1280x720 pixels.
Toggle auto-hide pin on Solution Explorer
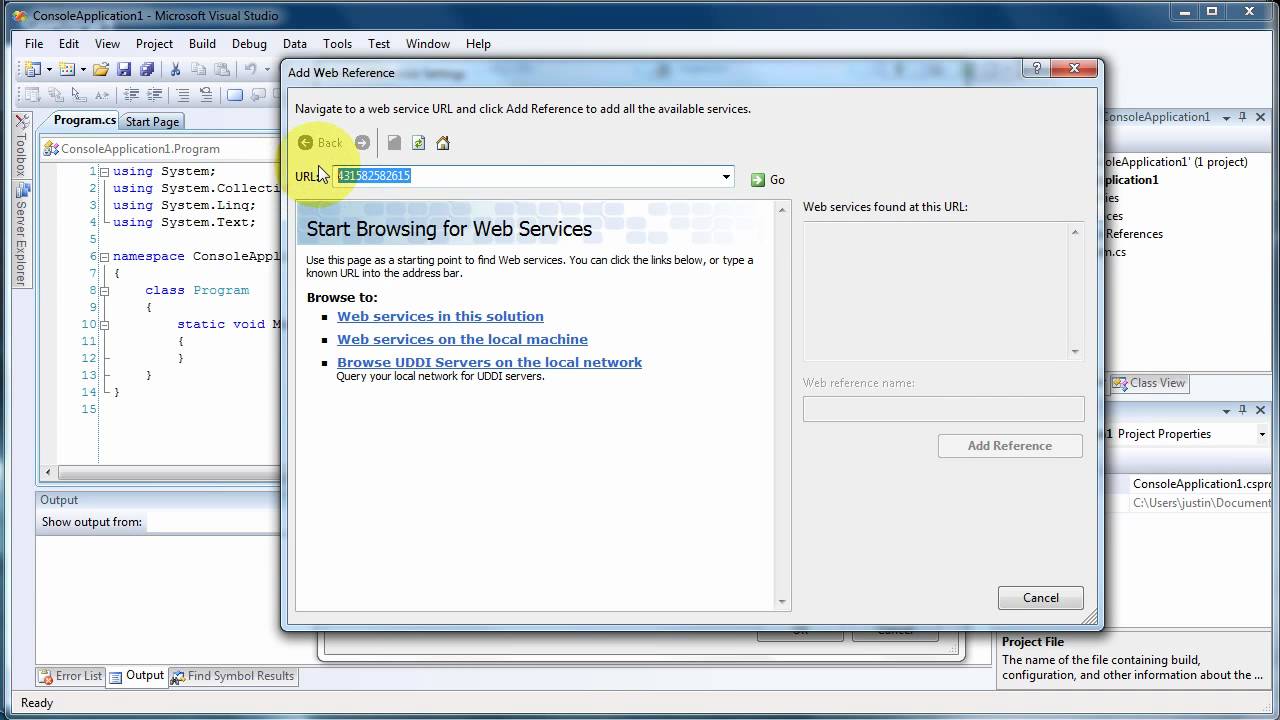point(1244,117)
